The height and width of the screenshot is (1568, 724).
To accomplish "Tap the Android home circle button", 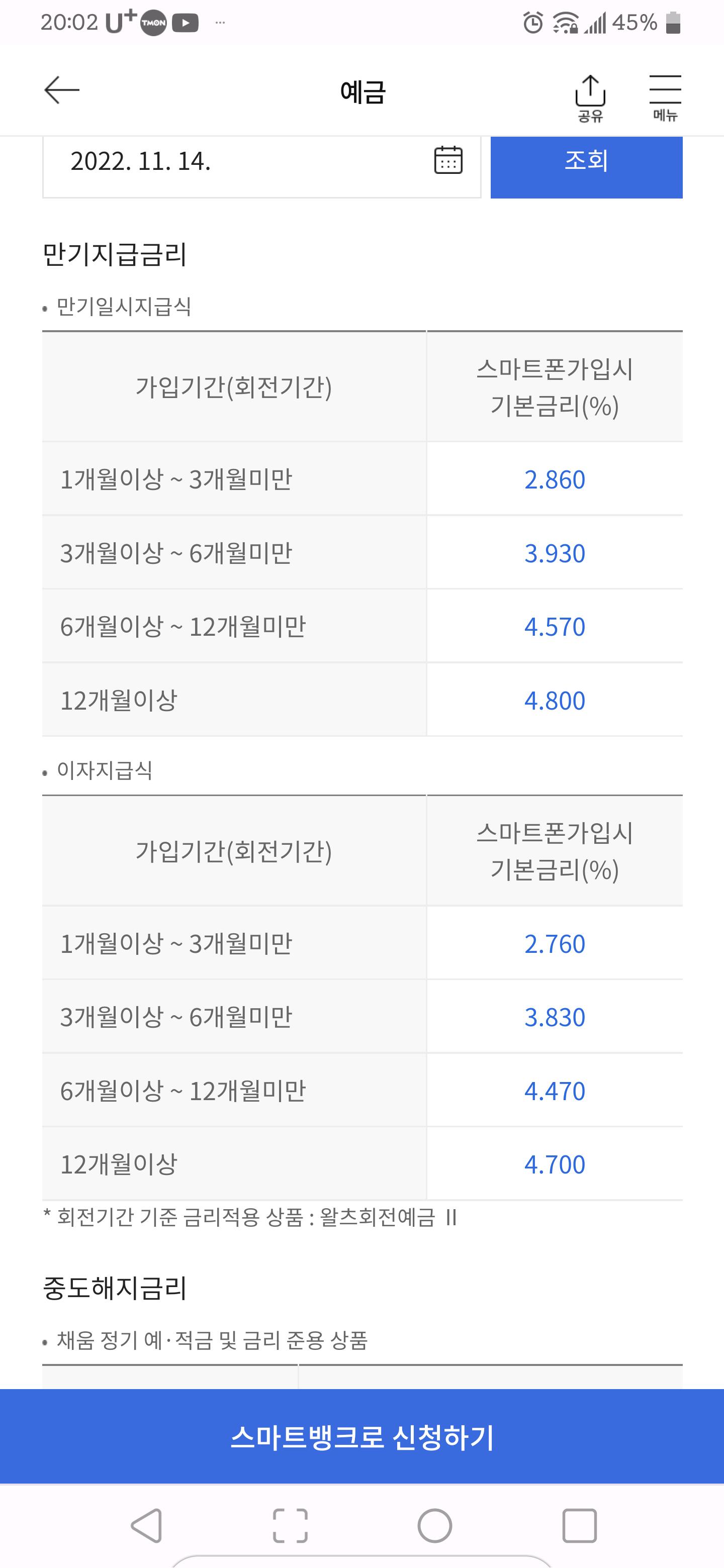I will (435, 1525).
